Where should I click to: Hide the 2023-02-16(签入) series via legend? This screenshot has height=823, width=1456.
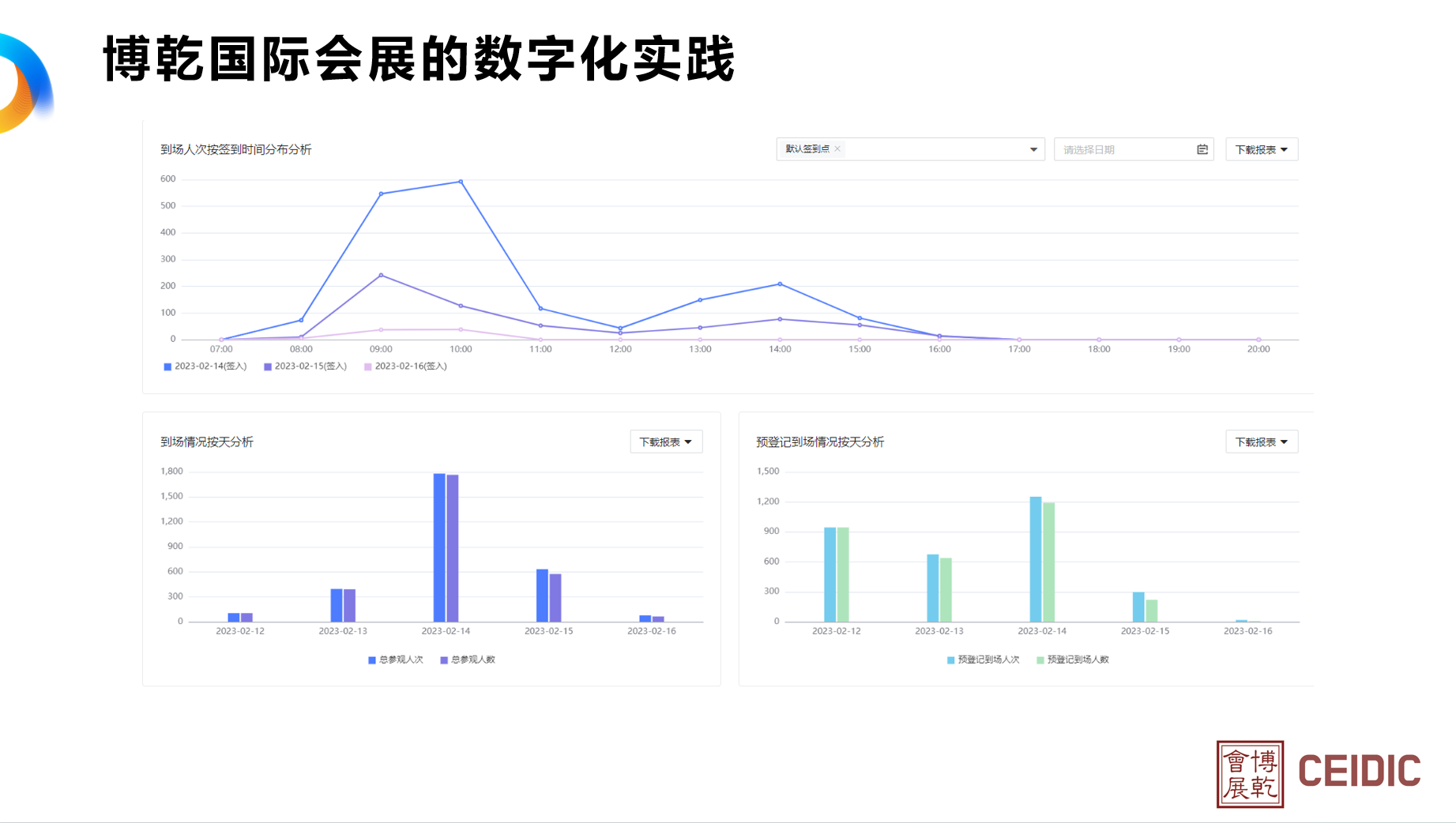pos(410,366)
